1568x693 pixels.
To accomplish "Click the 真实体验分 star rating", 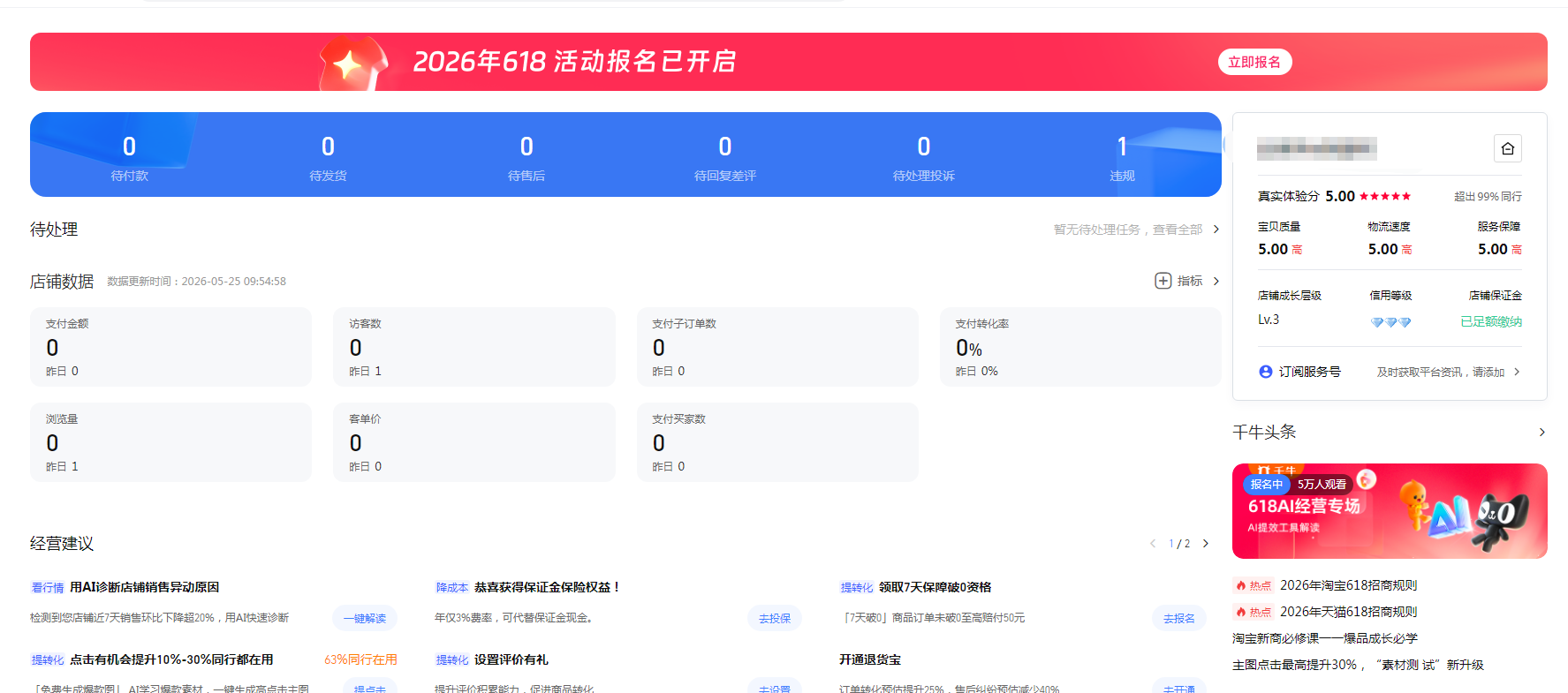I will point(1385,196).
